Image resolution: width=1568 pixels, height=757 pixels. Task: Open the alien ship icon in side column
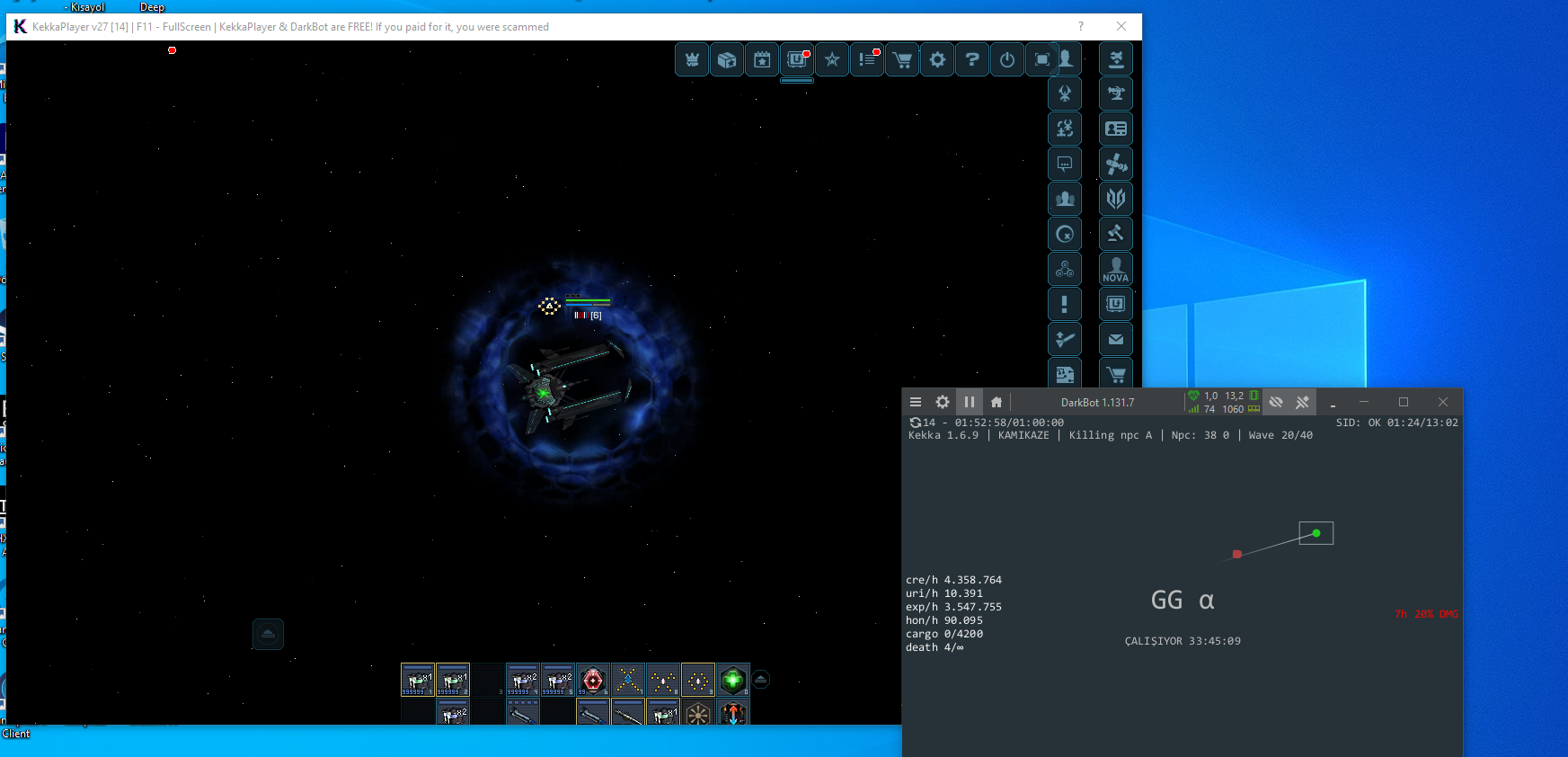(1065, 94)
